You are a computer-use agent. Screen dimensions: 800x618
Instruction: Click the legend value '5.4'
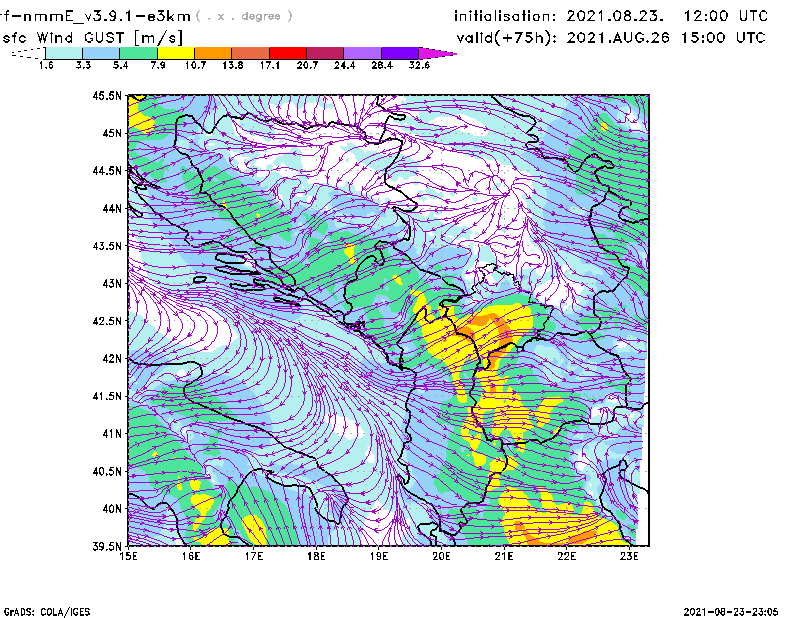[x=120, y=65]
